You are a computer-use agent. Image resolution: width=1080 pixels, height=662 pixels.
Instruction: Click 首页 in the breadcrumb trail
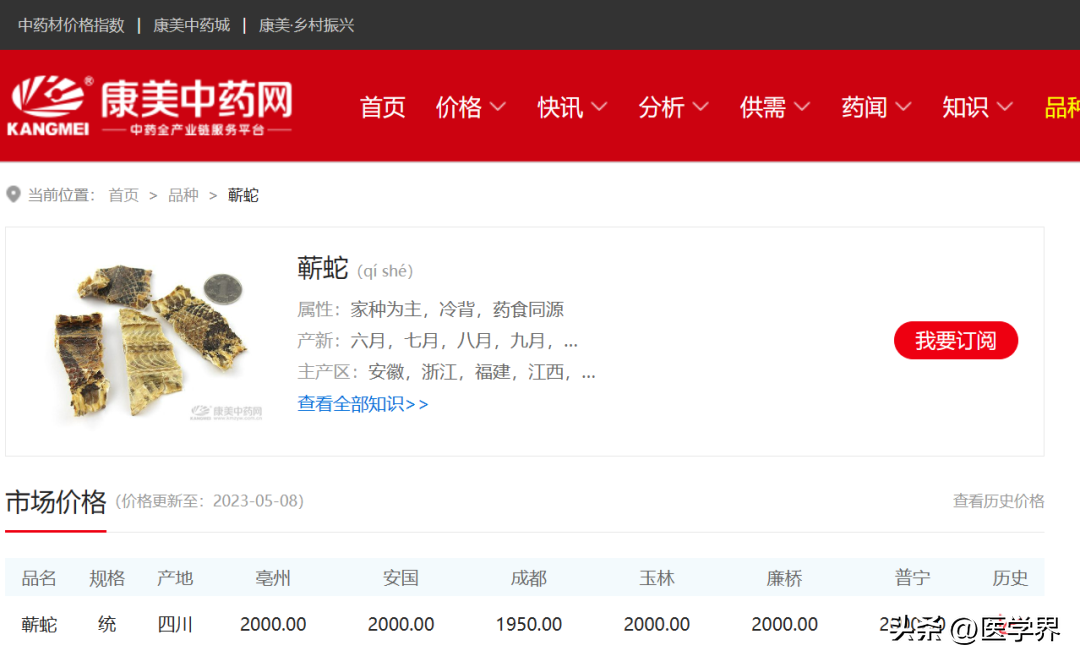[x=124, y=196]
